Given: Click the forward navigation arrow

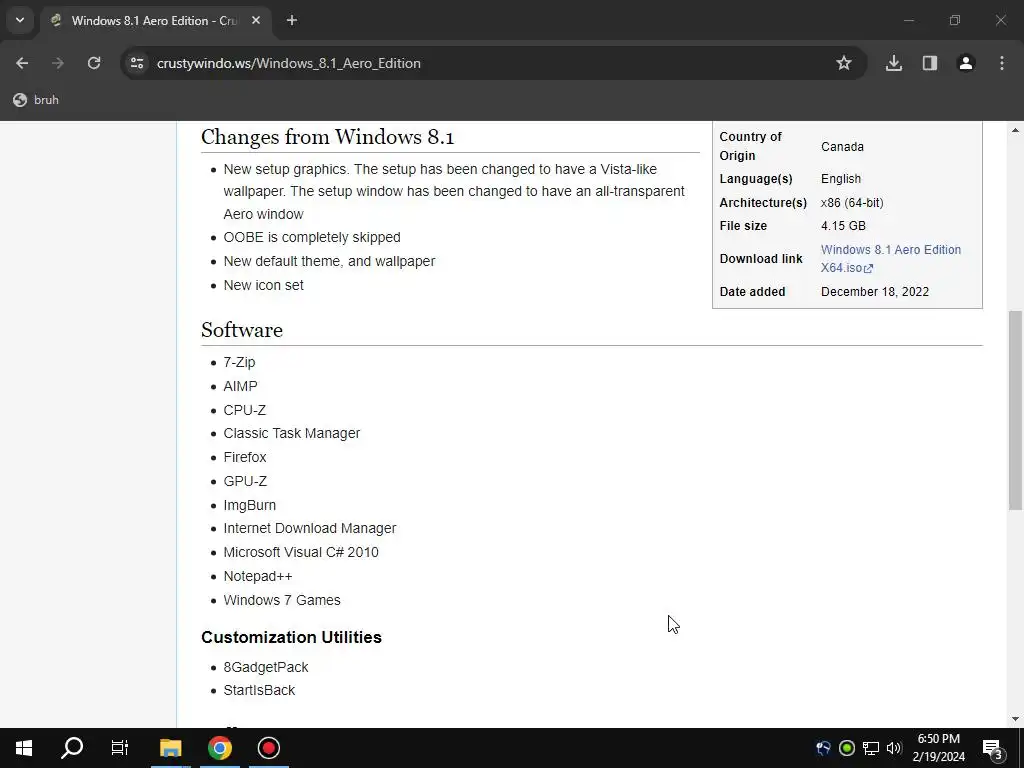Looking at the screenshot, I should click(x=58, y=63).
